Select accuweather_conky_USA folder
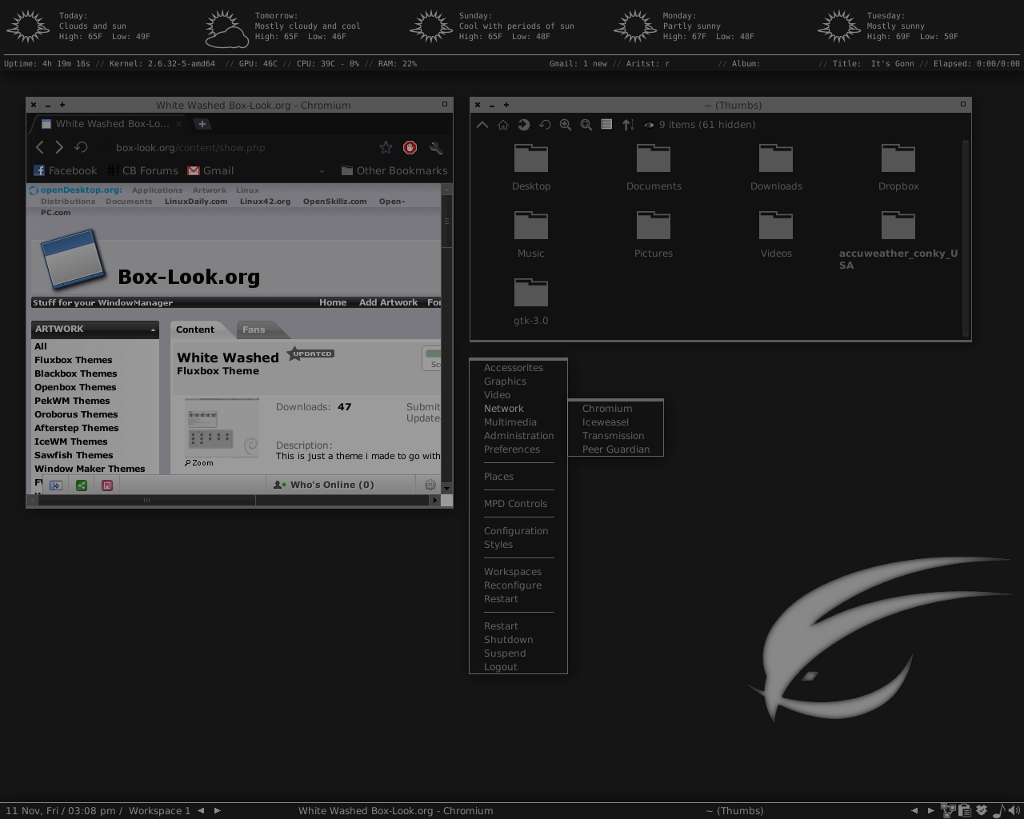The image size is (1024, 819). 898,240
